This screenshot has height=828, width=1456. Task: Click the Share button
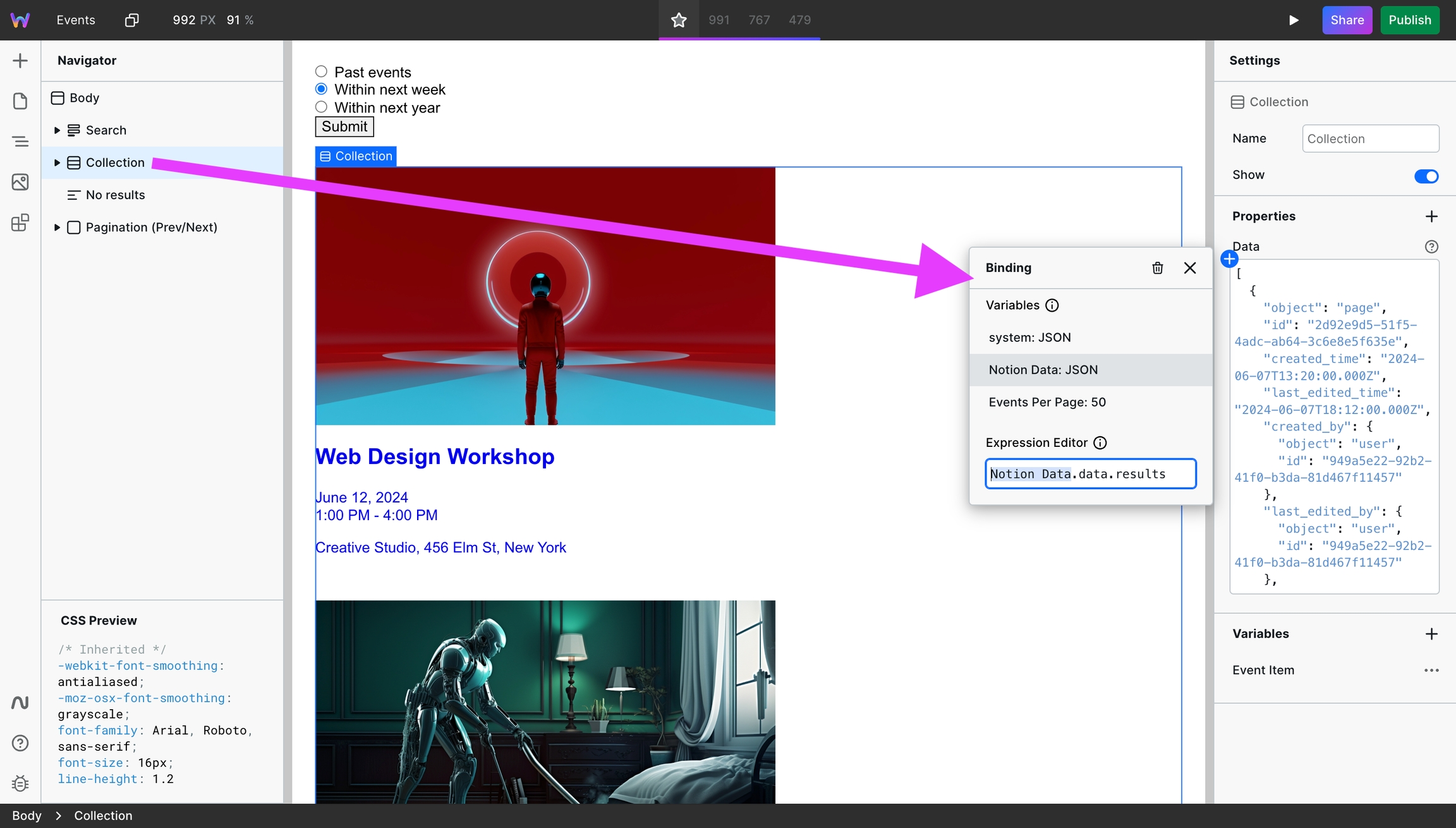tap(1347, 20)
